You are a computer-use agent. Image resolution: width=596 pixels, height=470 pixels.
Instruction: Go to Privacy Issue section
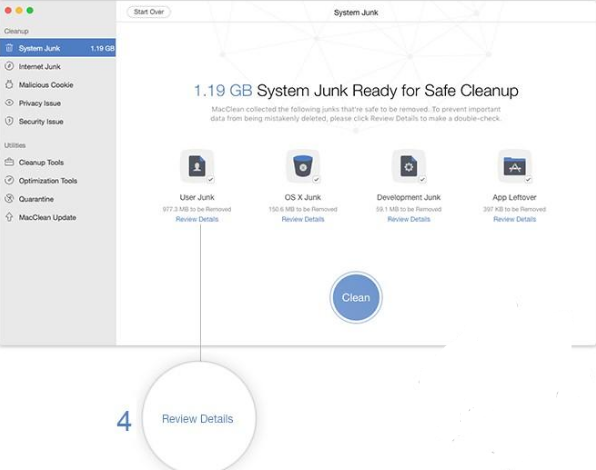58,103
